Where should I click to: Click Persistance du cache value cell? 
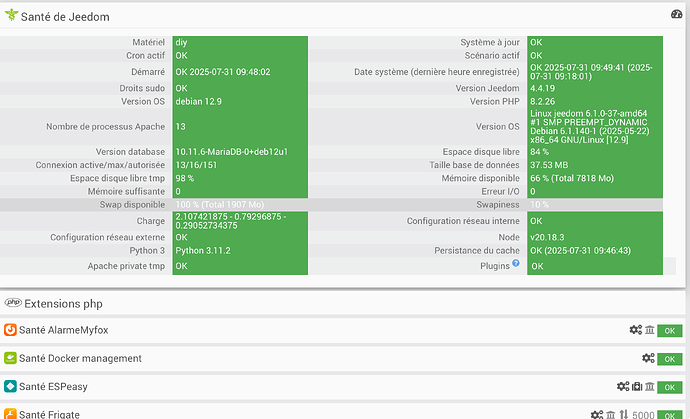[x=595, y=250]
